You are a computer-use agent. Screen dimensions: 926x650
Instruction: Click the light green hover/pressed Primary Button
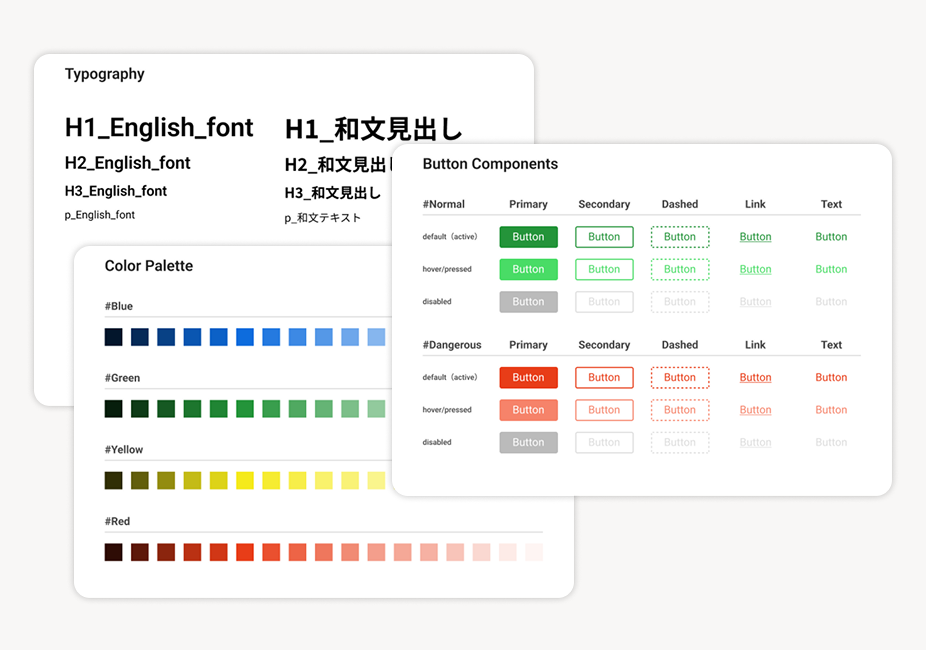coord(528,269)
